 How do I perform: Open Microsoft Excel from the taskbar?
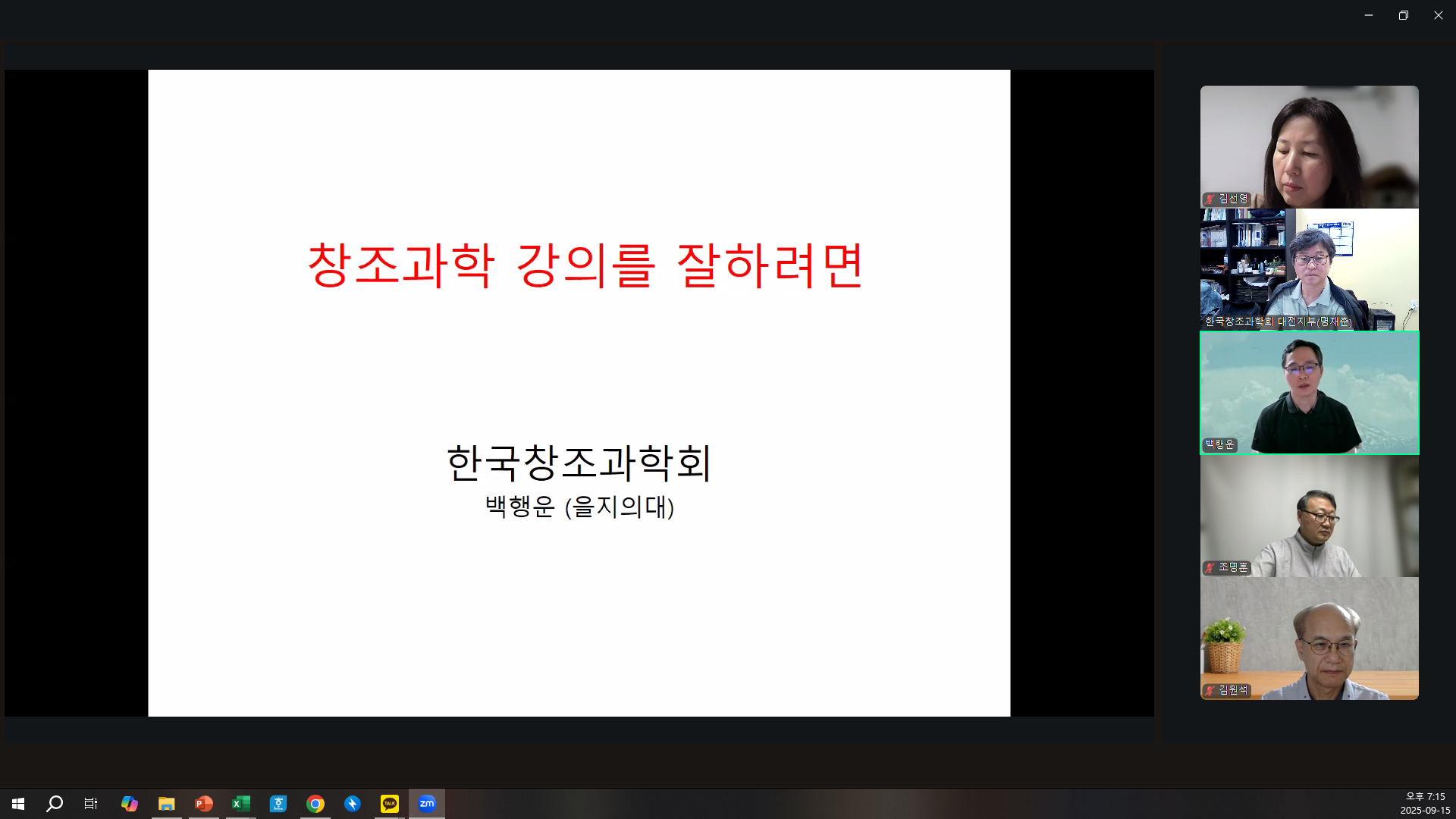click(241, 803)
